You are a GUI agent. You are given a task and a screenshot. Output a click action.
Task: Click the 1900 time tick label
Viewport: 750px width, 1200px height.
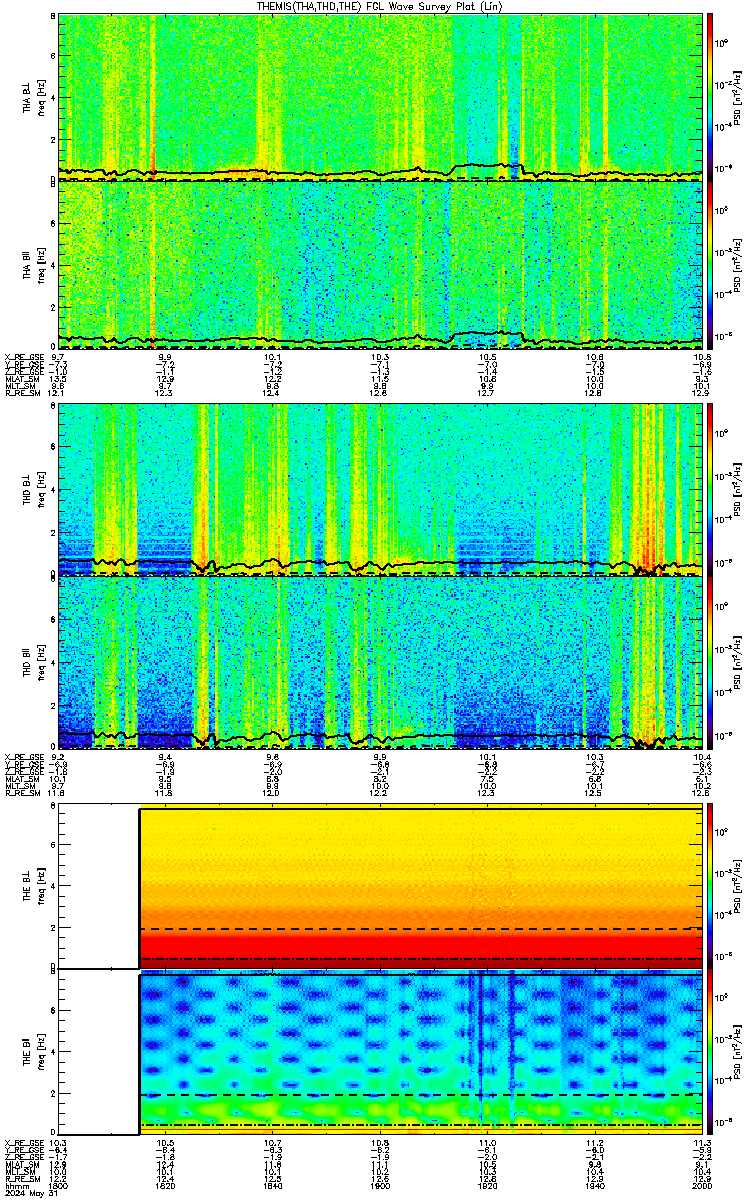(380, 1185)
